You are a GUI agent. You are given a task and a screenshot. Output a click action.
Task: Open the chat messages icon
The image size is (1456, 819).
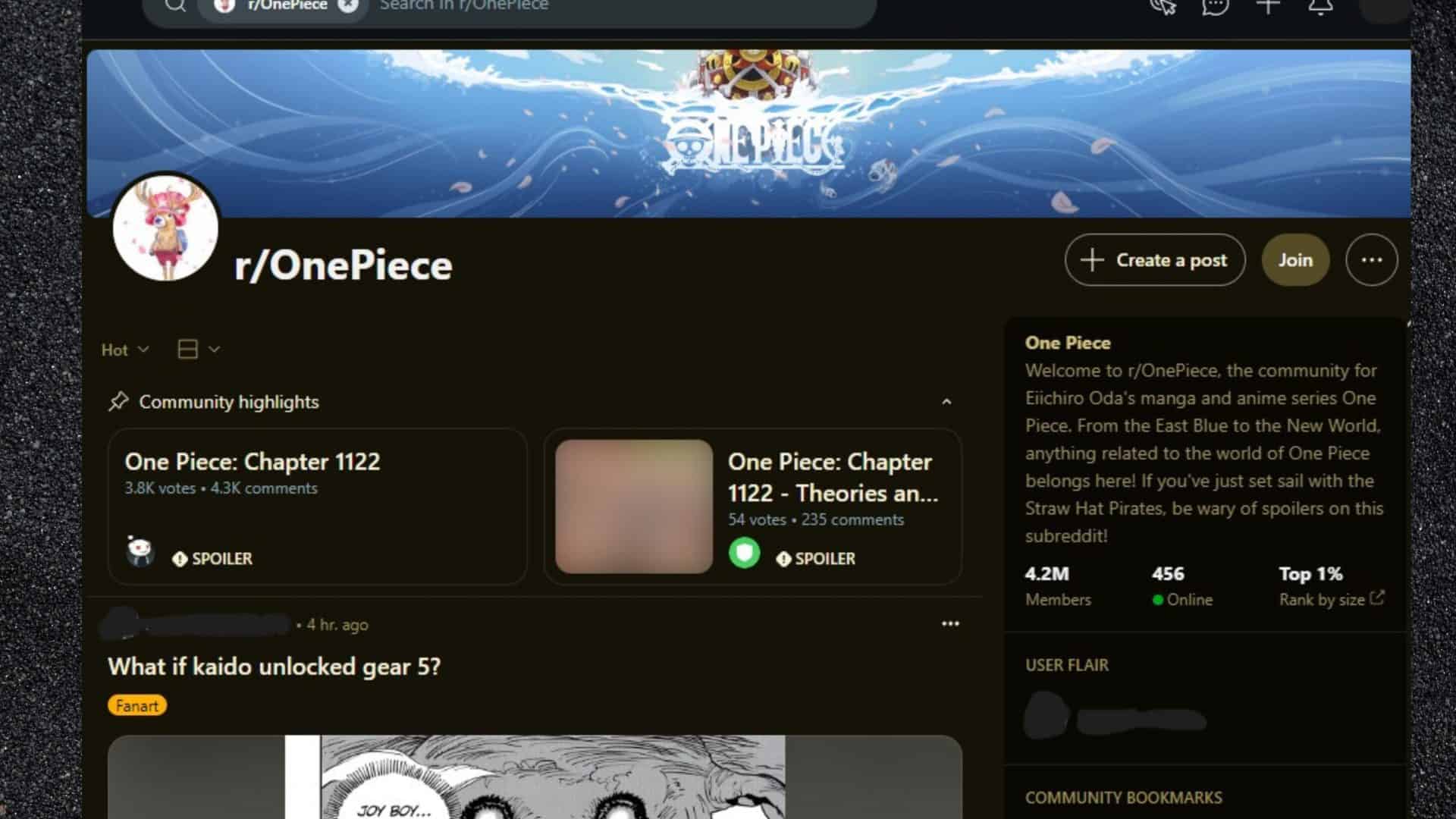click(x=1215, y=6)
